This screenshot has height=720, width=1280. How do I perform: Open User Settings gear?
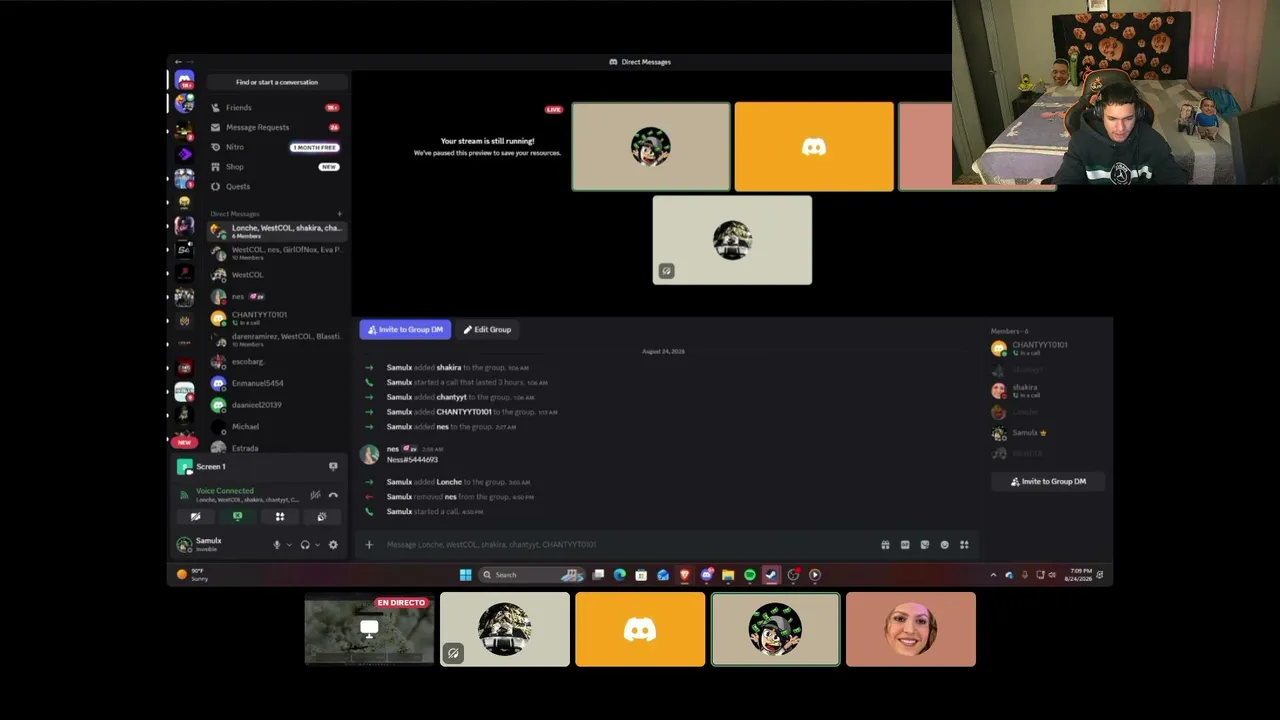(333, 545)
